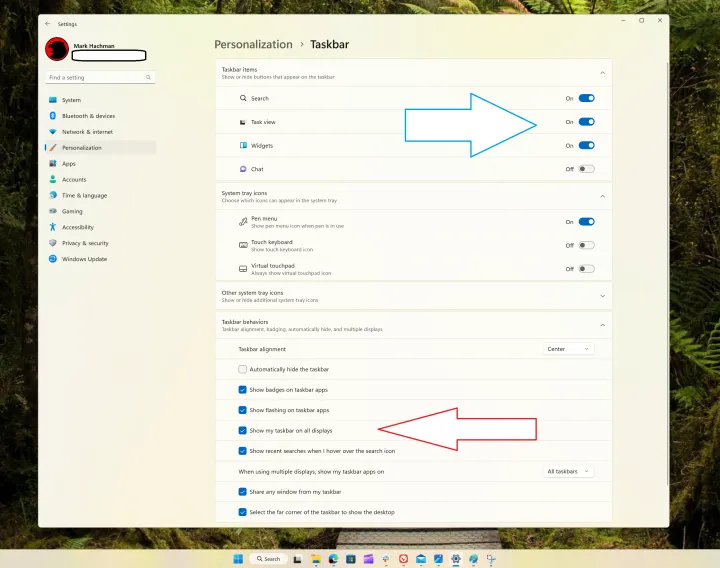This screenshot has width=720, height=568.
Task: Go to Windows Update section
Action: (x=84, y=259)
